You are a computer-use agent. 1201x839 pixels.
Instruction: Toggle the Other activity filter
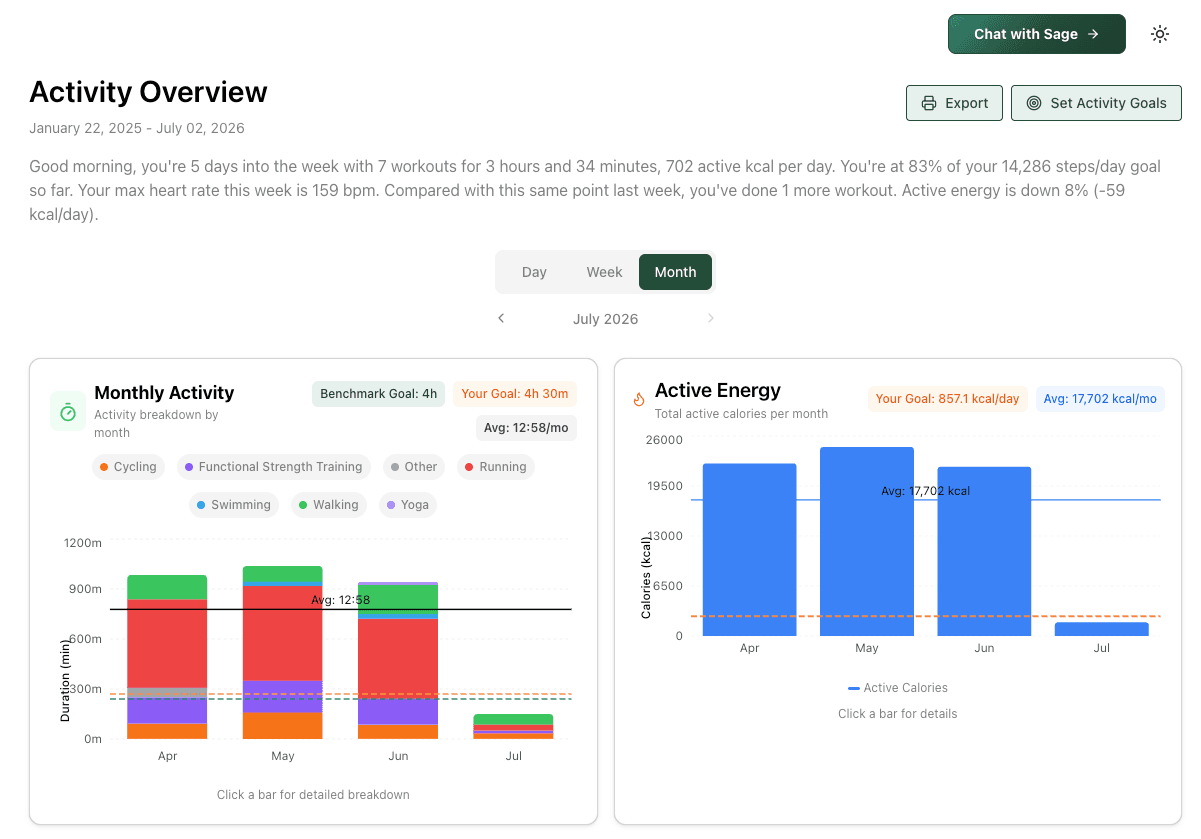(x=414, y=467)
